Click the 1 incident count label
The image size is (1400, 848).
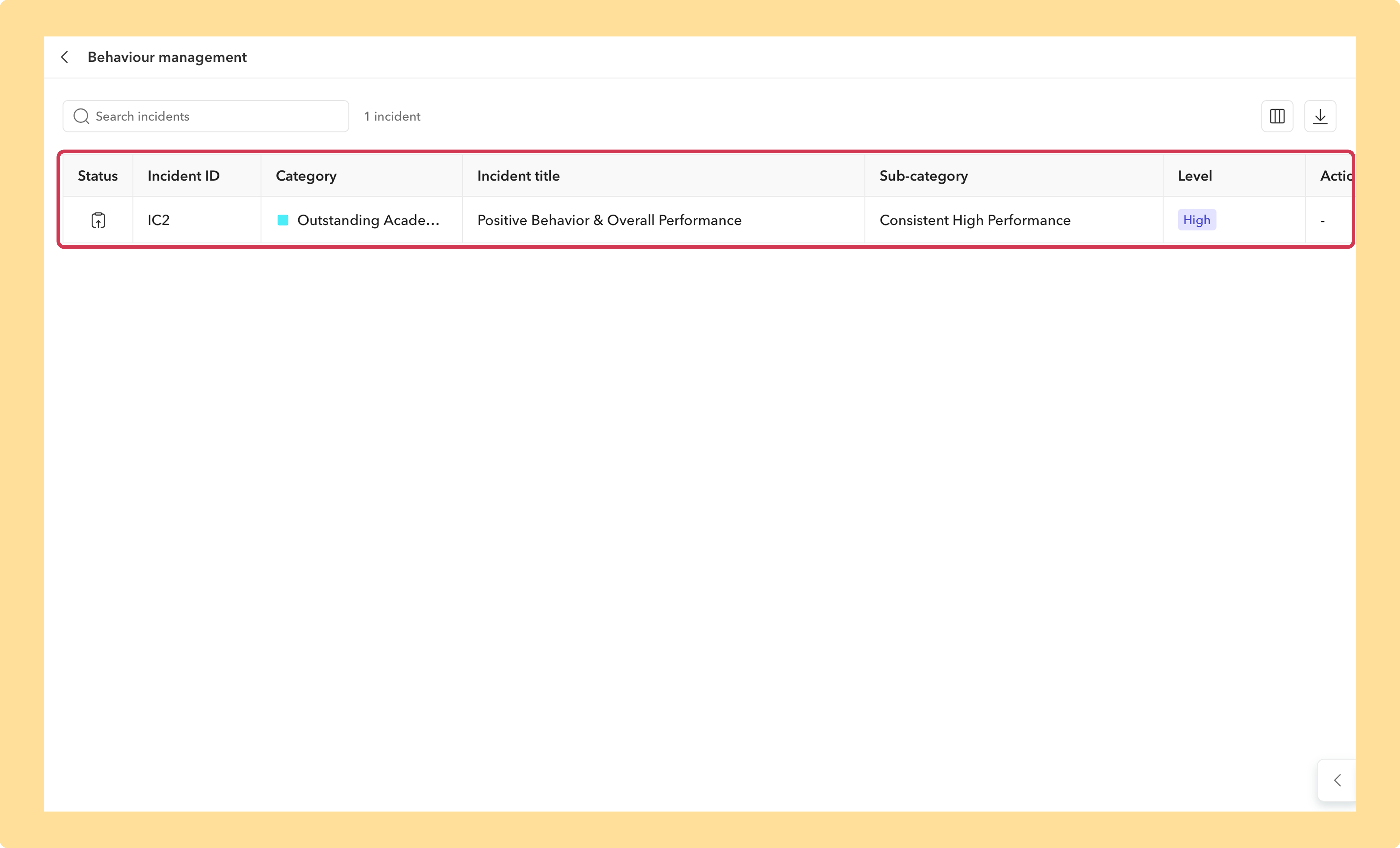click(392, 116)
